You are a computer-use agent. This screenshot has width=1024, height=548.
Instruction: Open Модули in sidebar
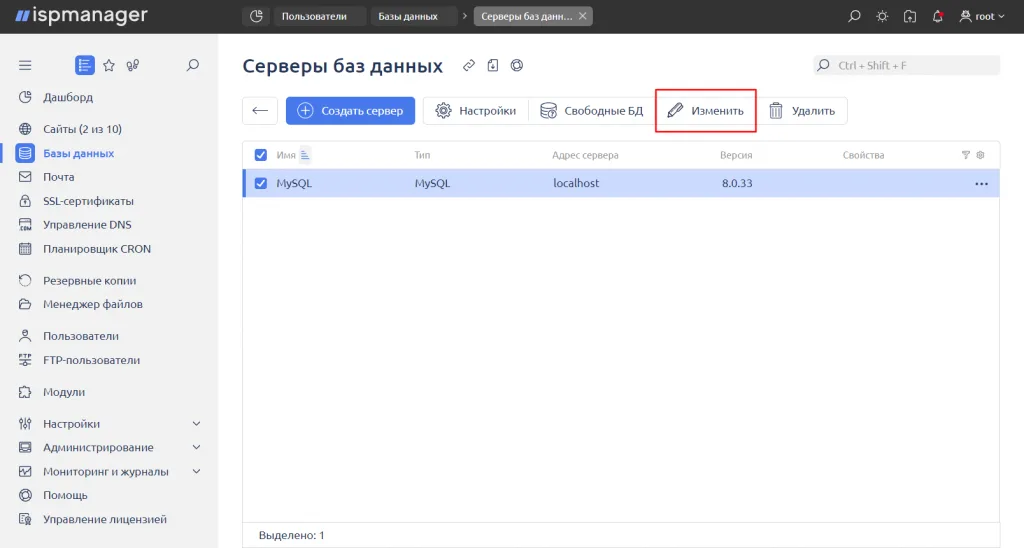pos(64,393)
